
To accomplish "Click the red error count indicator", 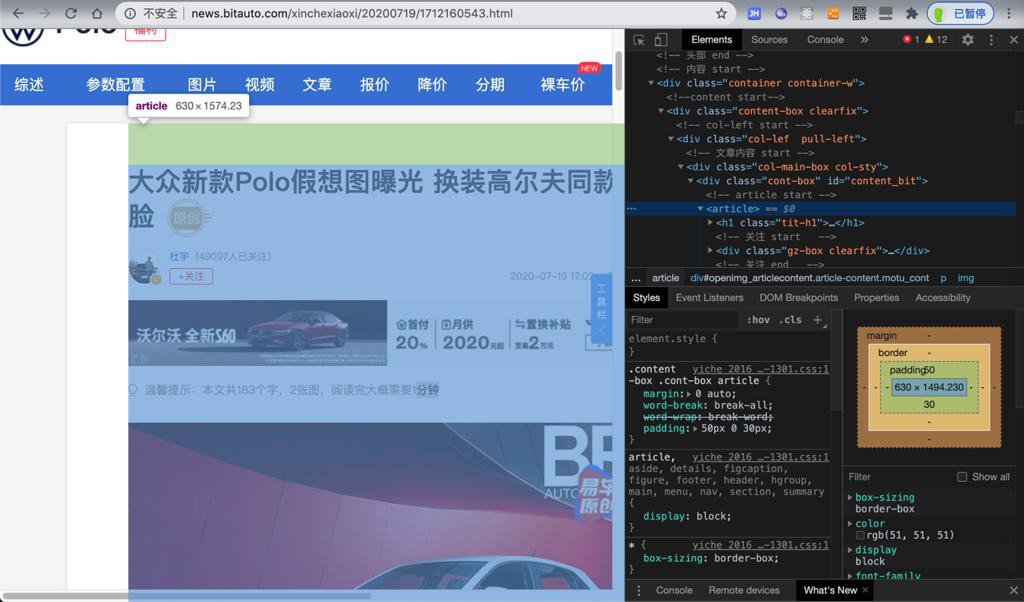I will (x=911, y=40).
